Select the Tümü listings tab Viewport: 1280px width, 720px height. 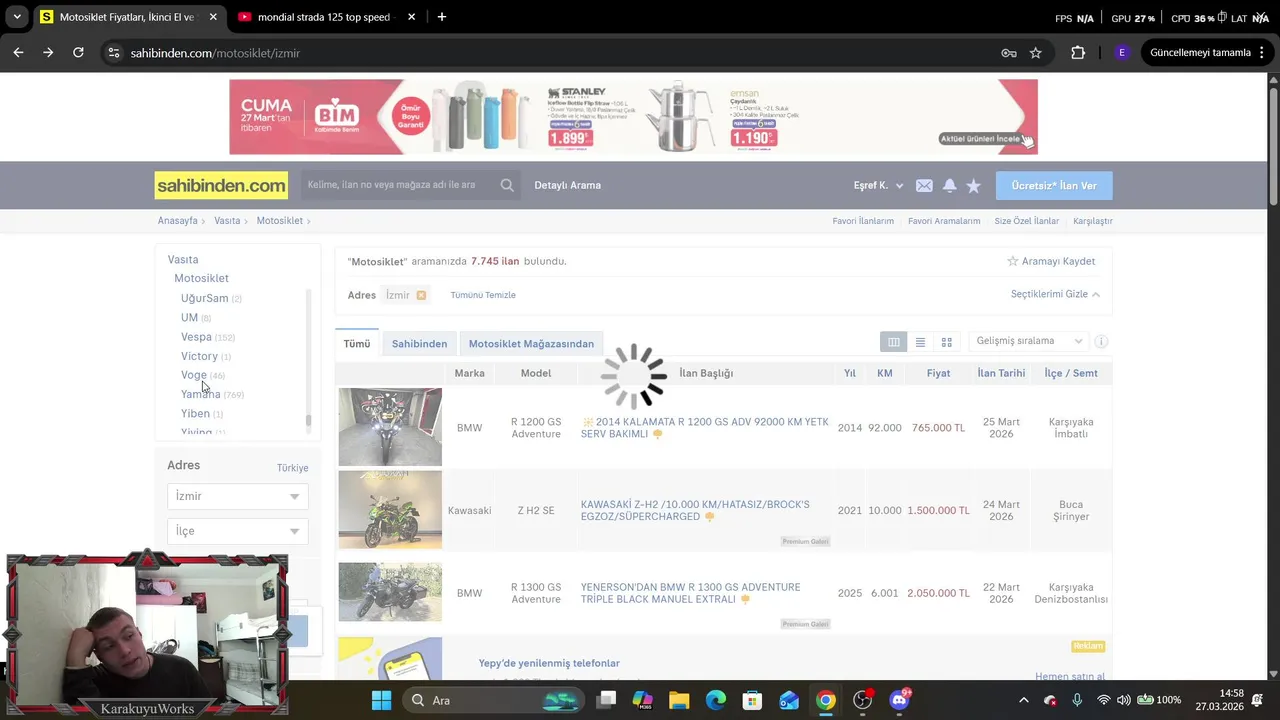pos(357,343)
